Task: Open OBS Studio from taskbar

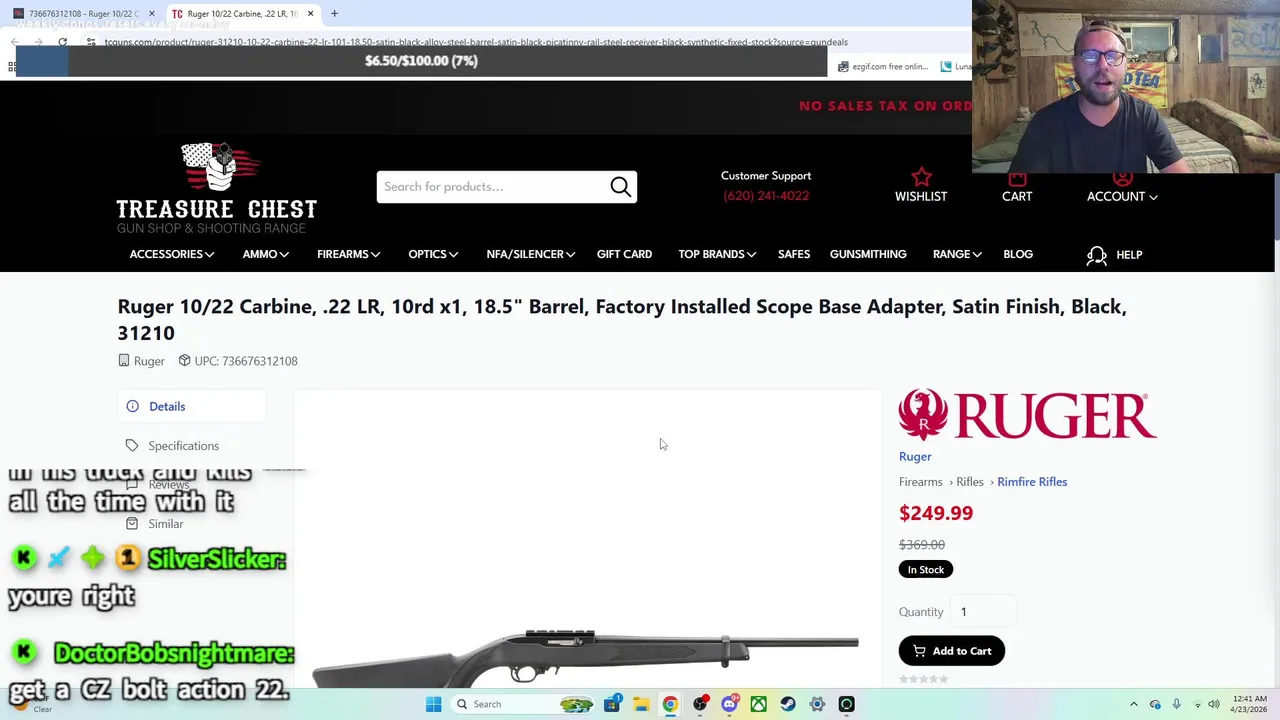Action: 700,704
